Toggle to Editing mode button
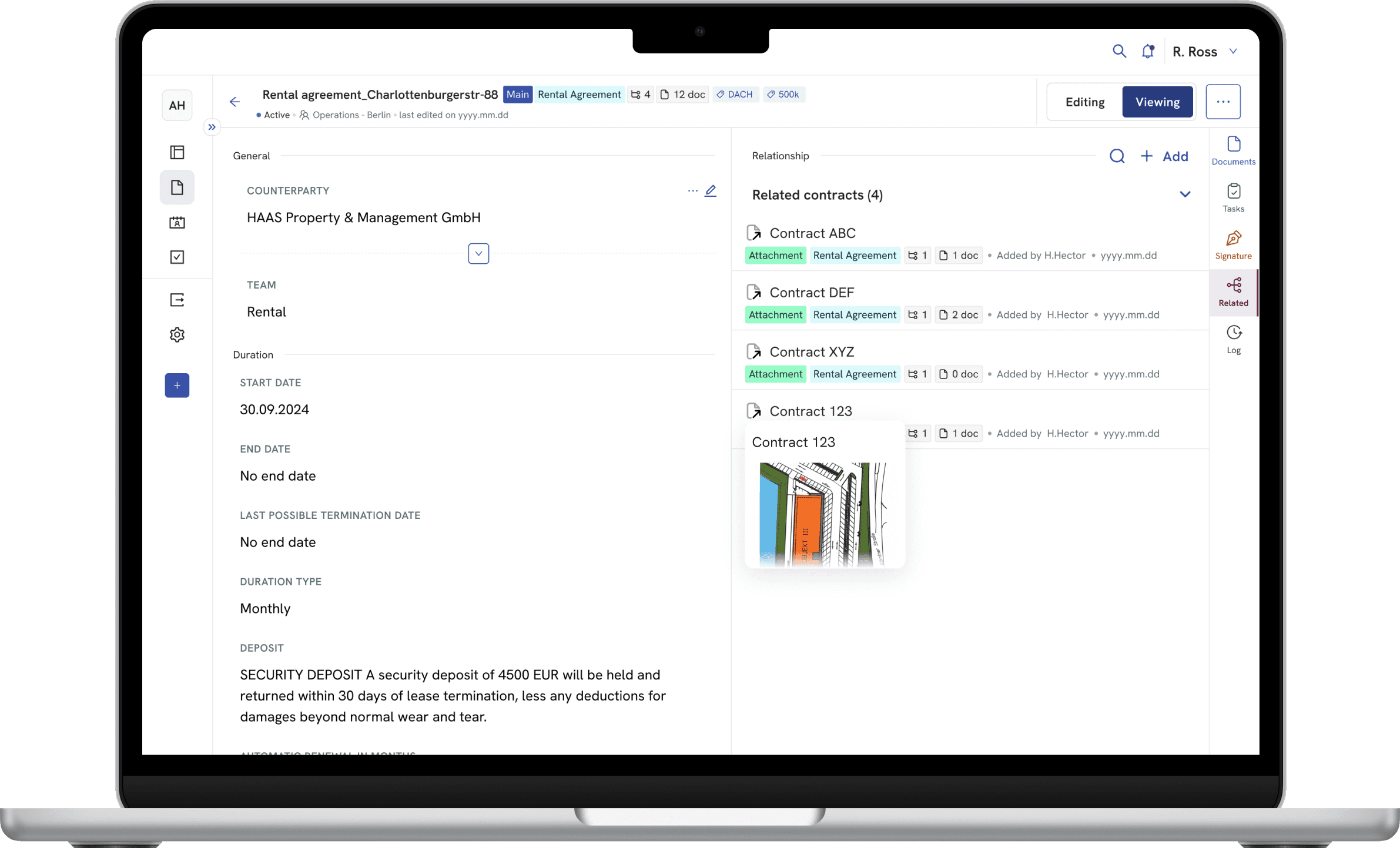Screen dimensions: 1400x848 (1085, 101)
